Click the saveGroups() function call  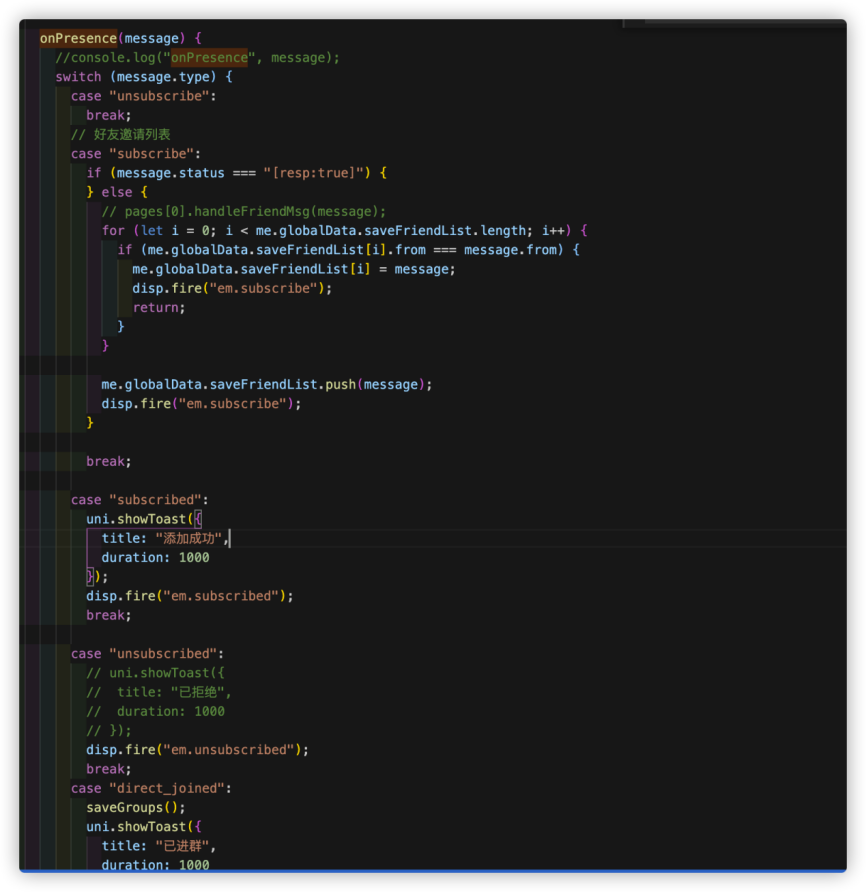(136, 807)
